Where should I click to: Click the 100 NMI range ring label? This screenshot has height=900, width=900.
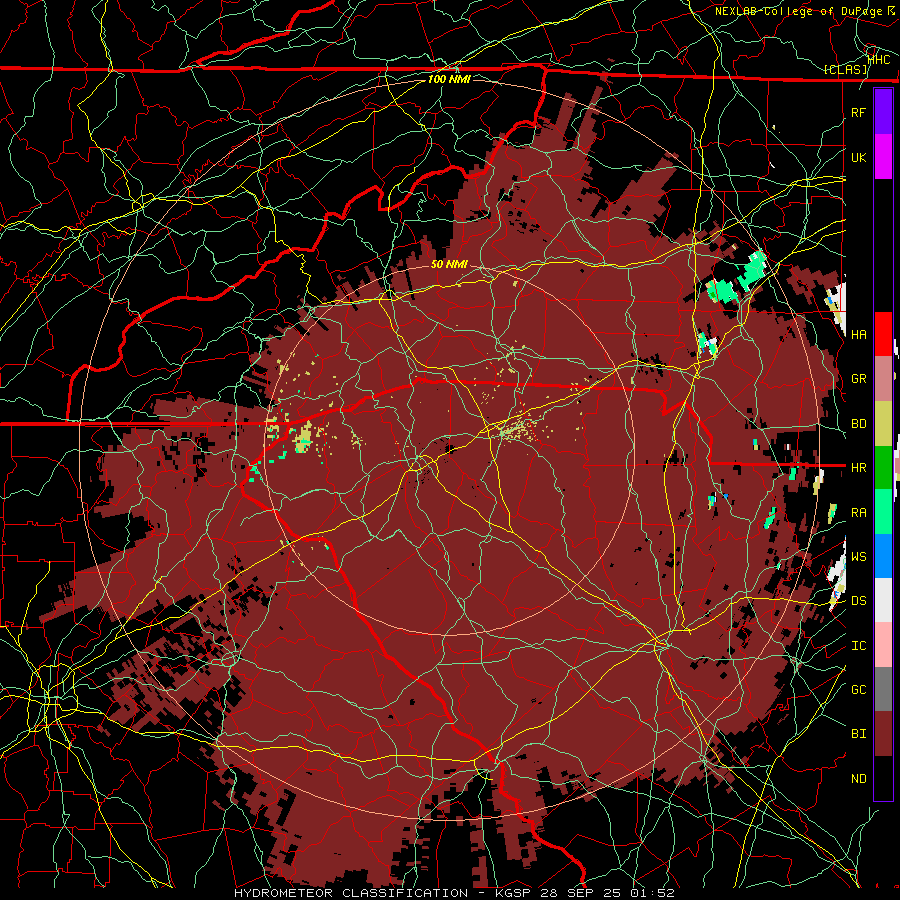pyautogui.click(x=449, y=79)
